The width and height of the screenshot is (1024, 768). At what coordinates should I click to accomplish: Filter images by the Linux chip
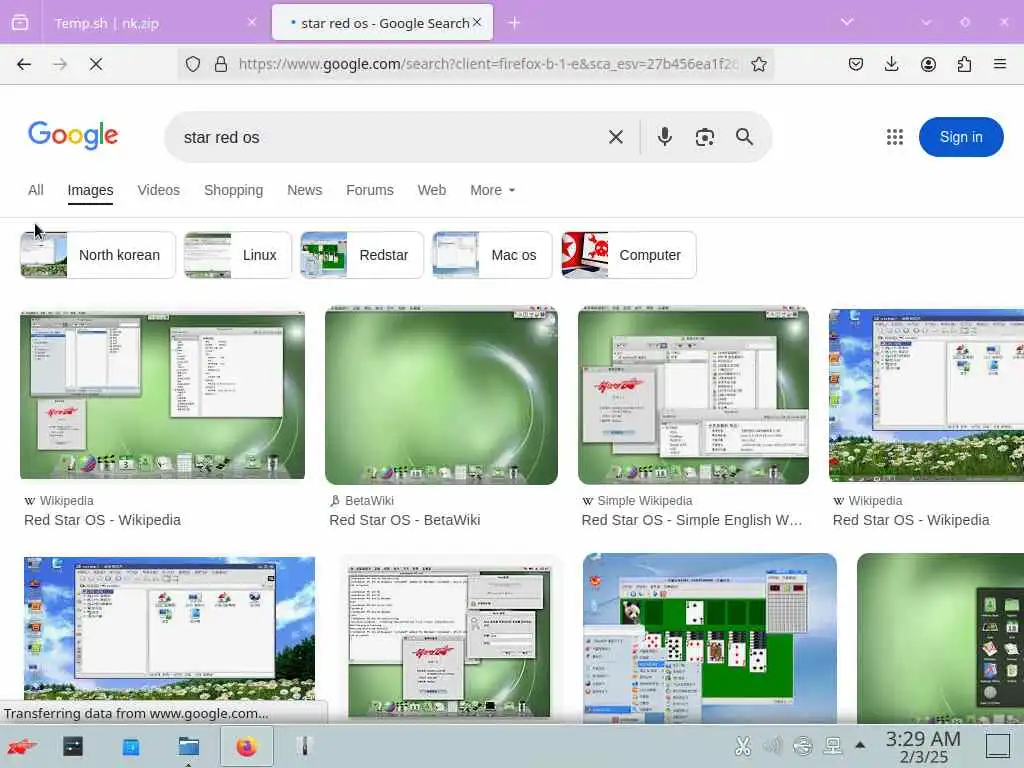(x=238, y=255)
